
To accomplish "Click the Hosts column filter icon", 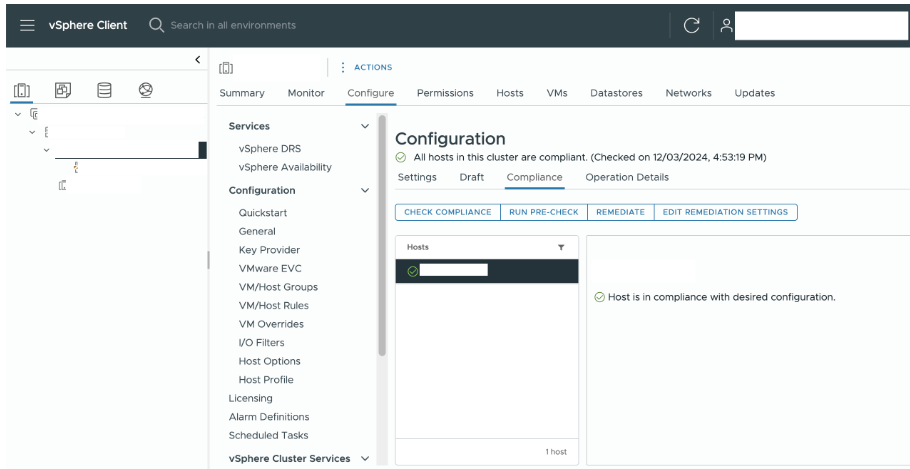I will (x=561, y=246).
